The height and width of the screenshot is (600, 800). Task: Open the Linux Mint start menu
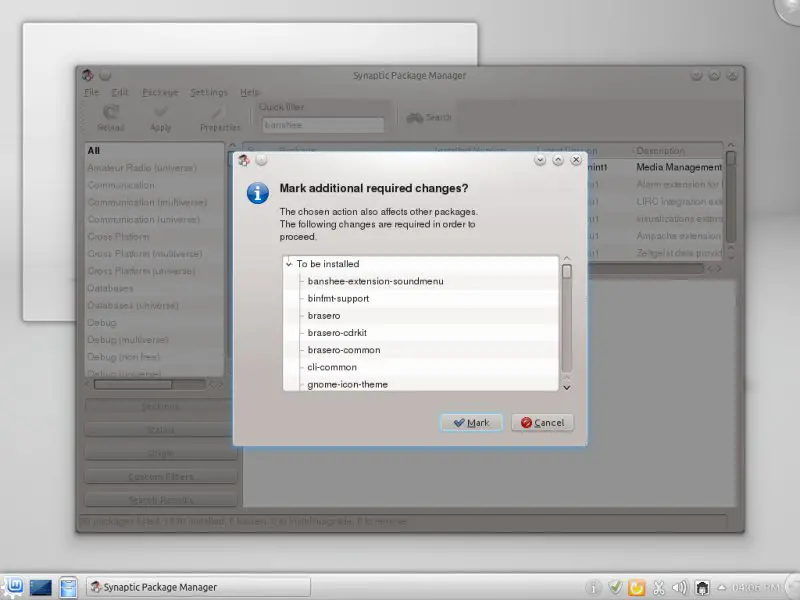point(13,586)
